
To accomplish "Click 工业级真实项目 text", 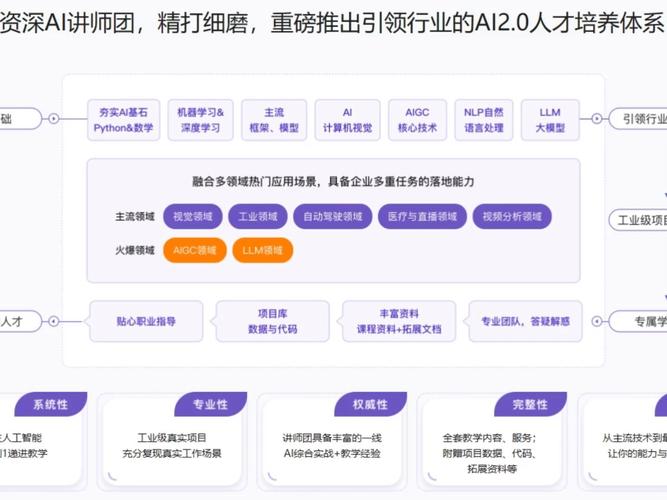I will (172, 437).
